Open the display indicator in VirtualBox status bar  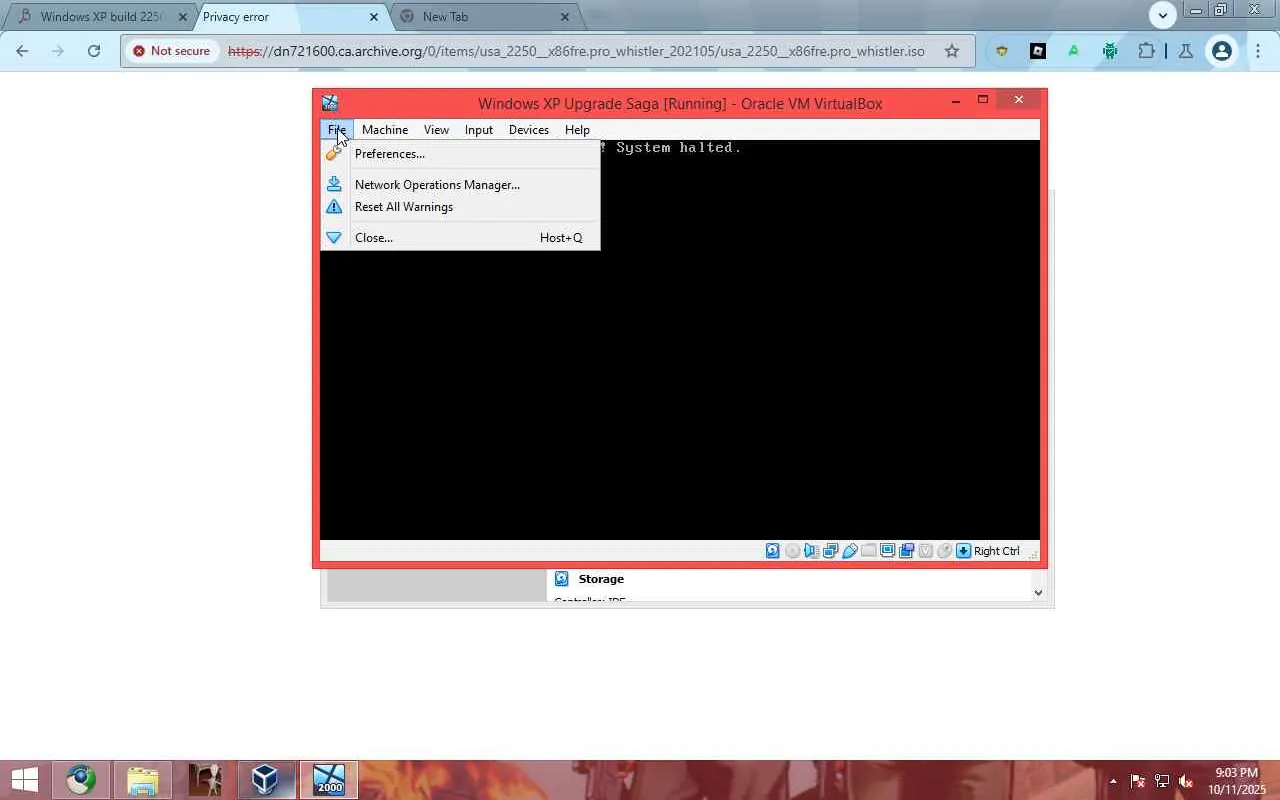(x=887, y=551)
